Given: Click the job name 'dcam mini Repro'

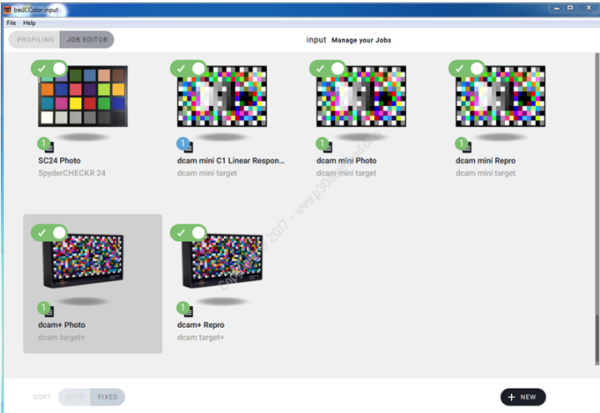Looking at the screenshot, I should pos(486,161).
